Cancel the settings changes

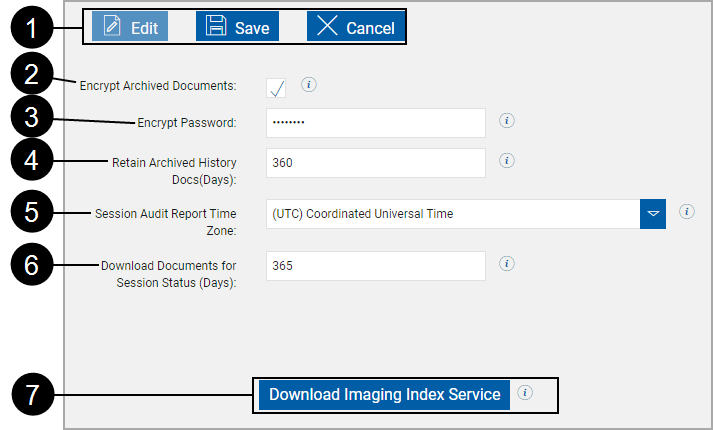point(356,26)
